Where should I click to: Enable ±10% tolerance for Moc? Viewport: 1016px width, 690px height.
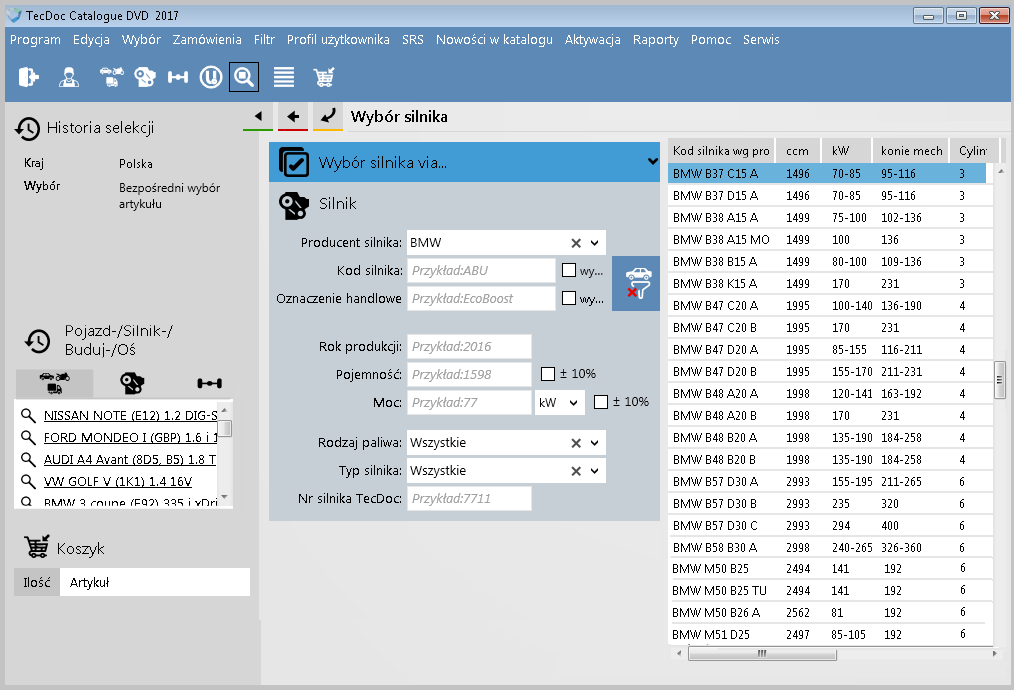(601, 402)
